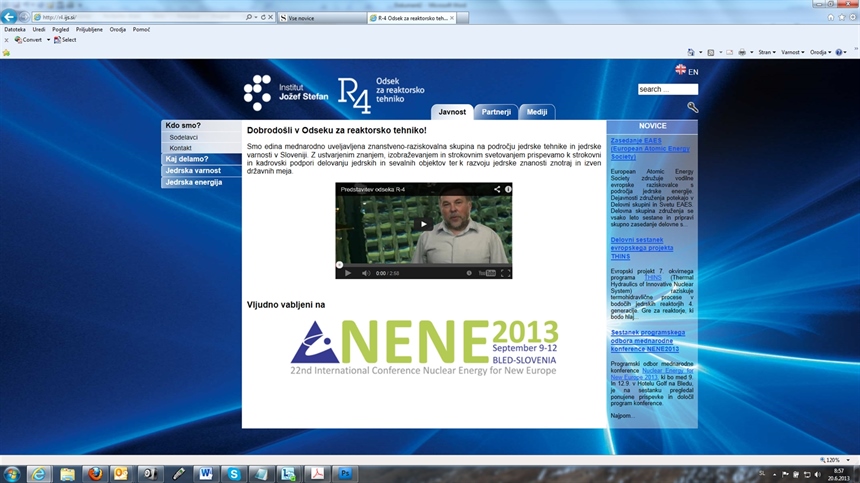Select the Partnerji site tab
The width and height of the screenshot is (860, 483).
[x=496, y=112]
